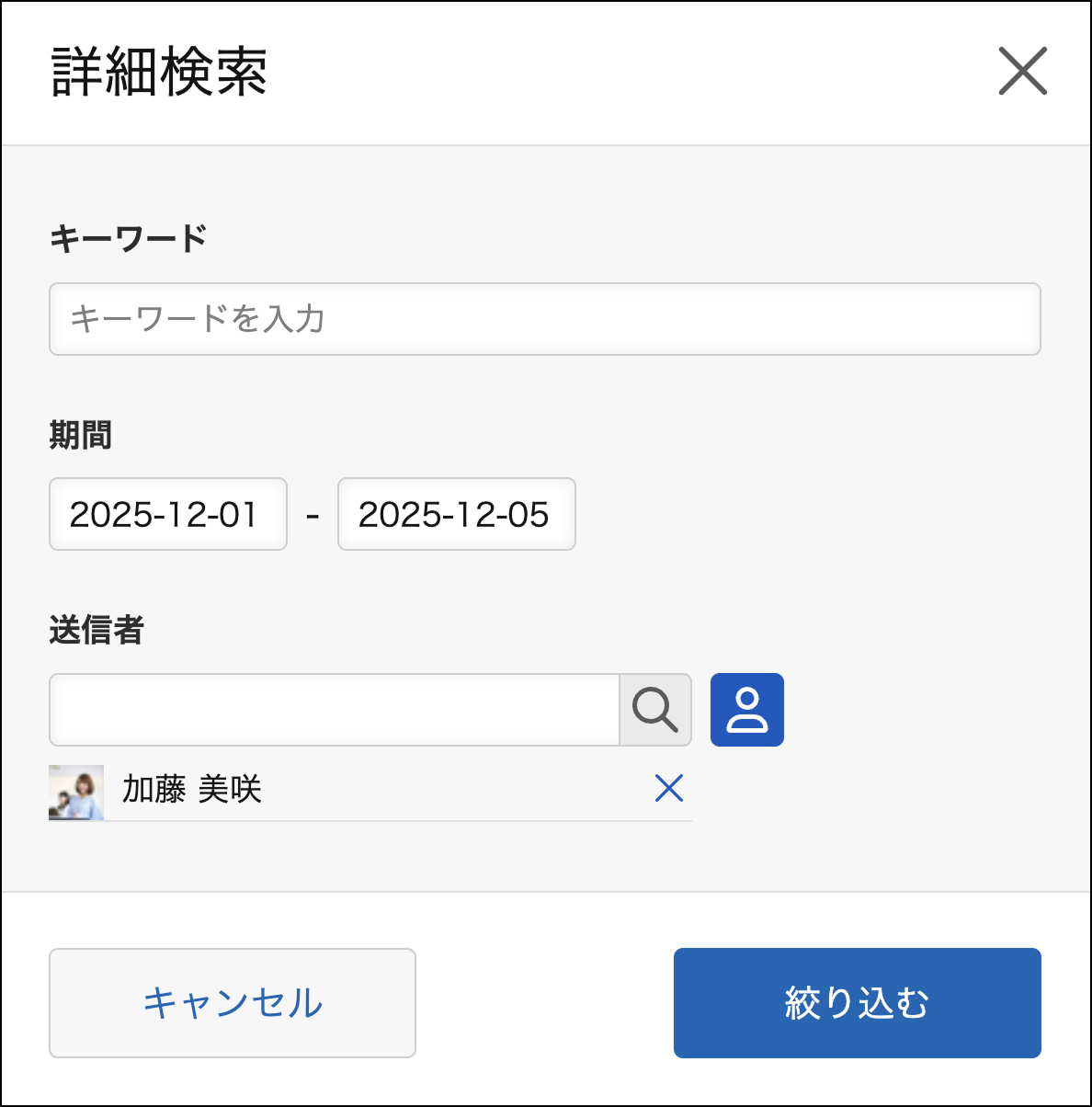This screenshot has height=1107, width=1092.
Task: Select the blue person icon beside sender field
Action: pos(746,710)
